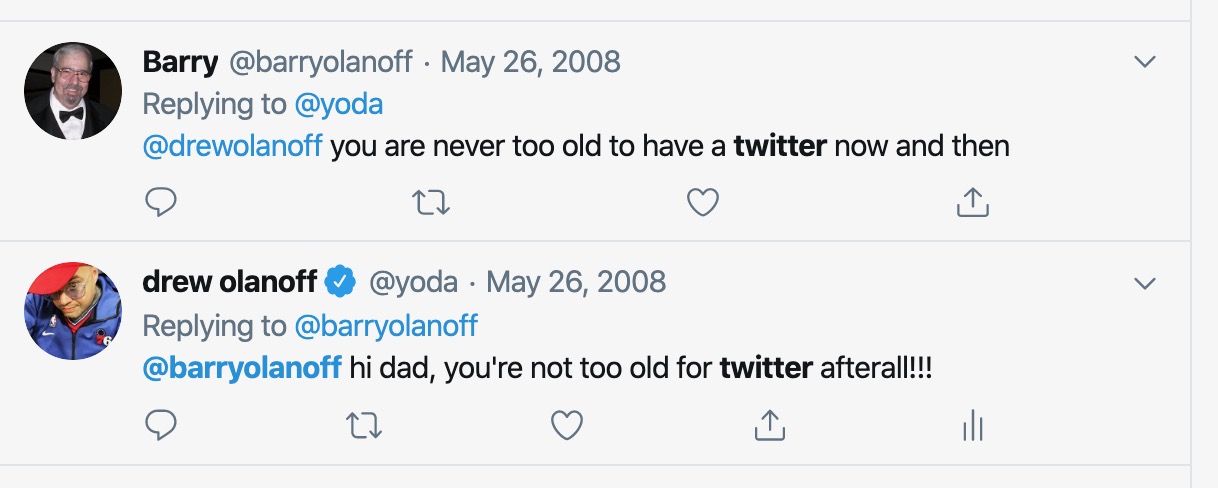Like Barry's tweet with heart icon
The image size is (1218, 488).
click(703, 203)
